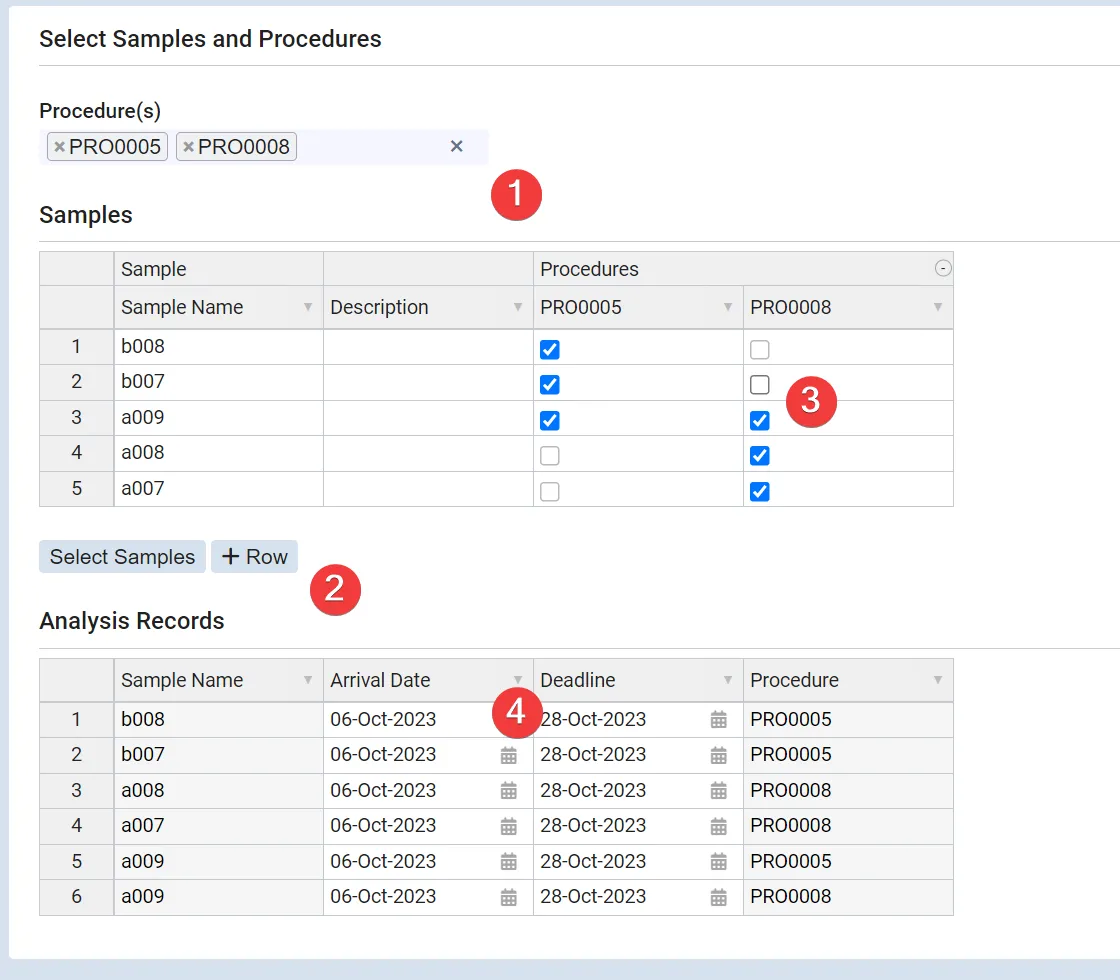Viewport: 1120px width, 980px height.
Task: Open Deadline calendar for a007 row
Action: point(718,826)
